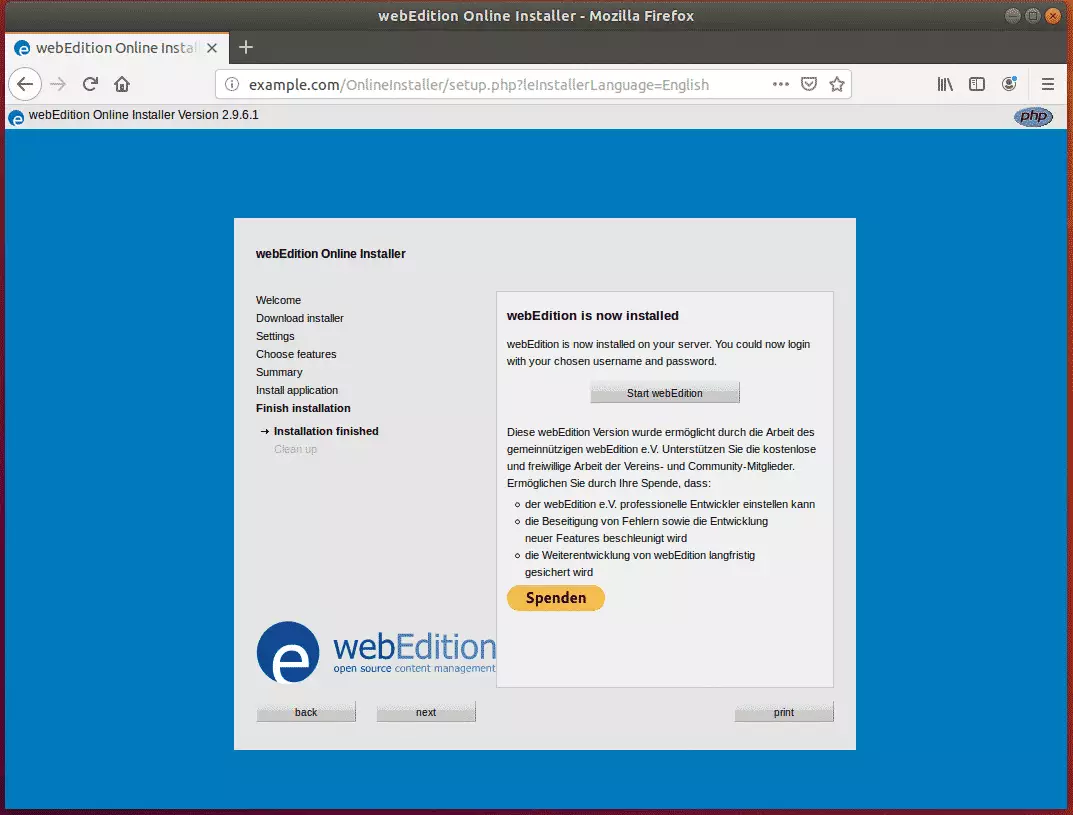Image resolution: width=1073 pixels, height=815 pixels.
Task: Open page actions three-dot menu
Action: tap(781, 84)
